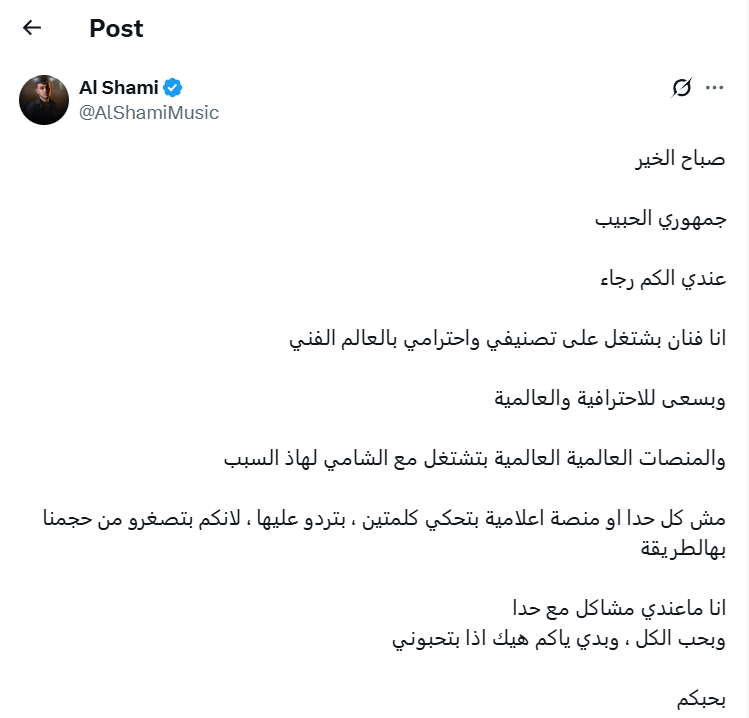This screenshot has height=718, width=749.
Task: Open Al Shami's profile picture
Action: [x=44, y=100]
